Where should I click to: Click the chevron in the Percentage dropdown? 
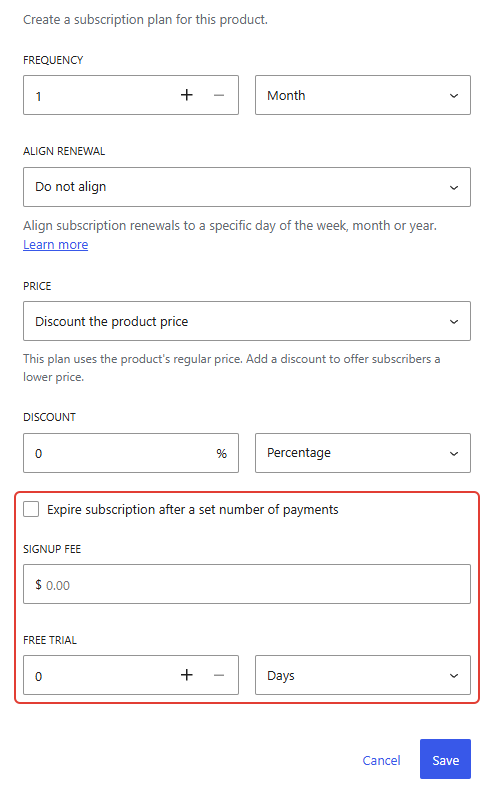click(x=454, y=454)
